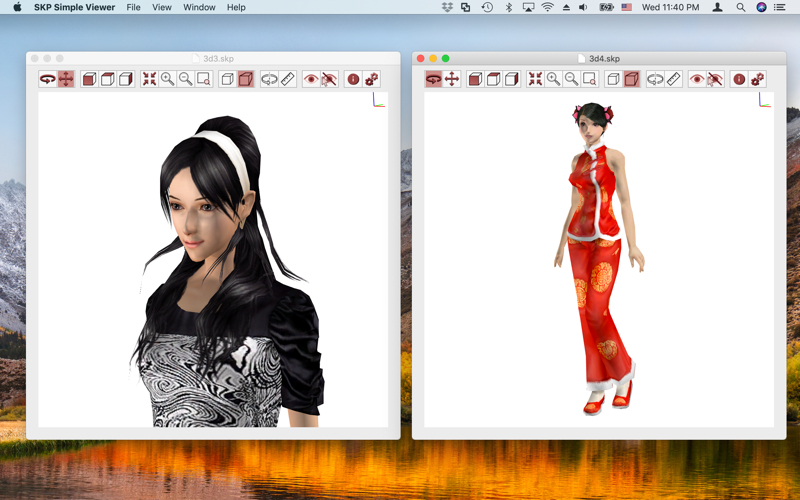Switch to right side view cube in 3d4.skp window

point(511,79)
